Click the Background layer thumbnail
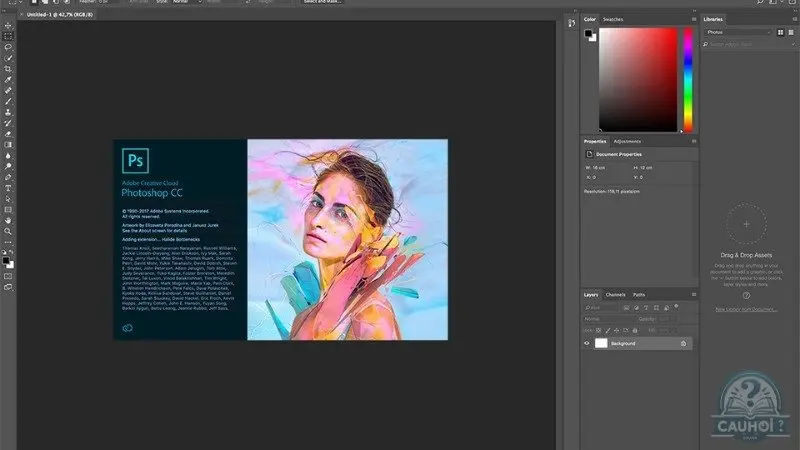This screenshot has width=800, height=450. [x=601, y=343]
